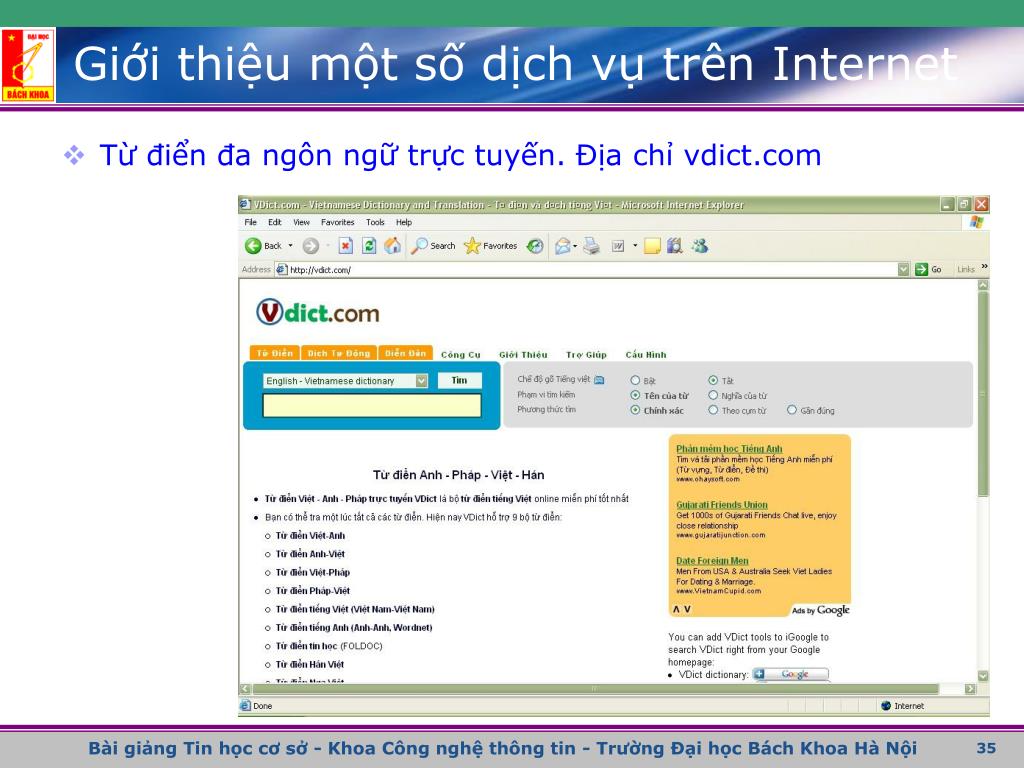The image size is (1024, 768).
Task: Open Giới Thiệu tab
Action: [523, 355]
